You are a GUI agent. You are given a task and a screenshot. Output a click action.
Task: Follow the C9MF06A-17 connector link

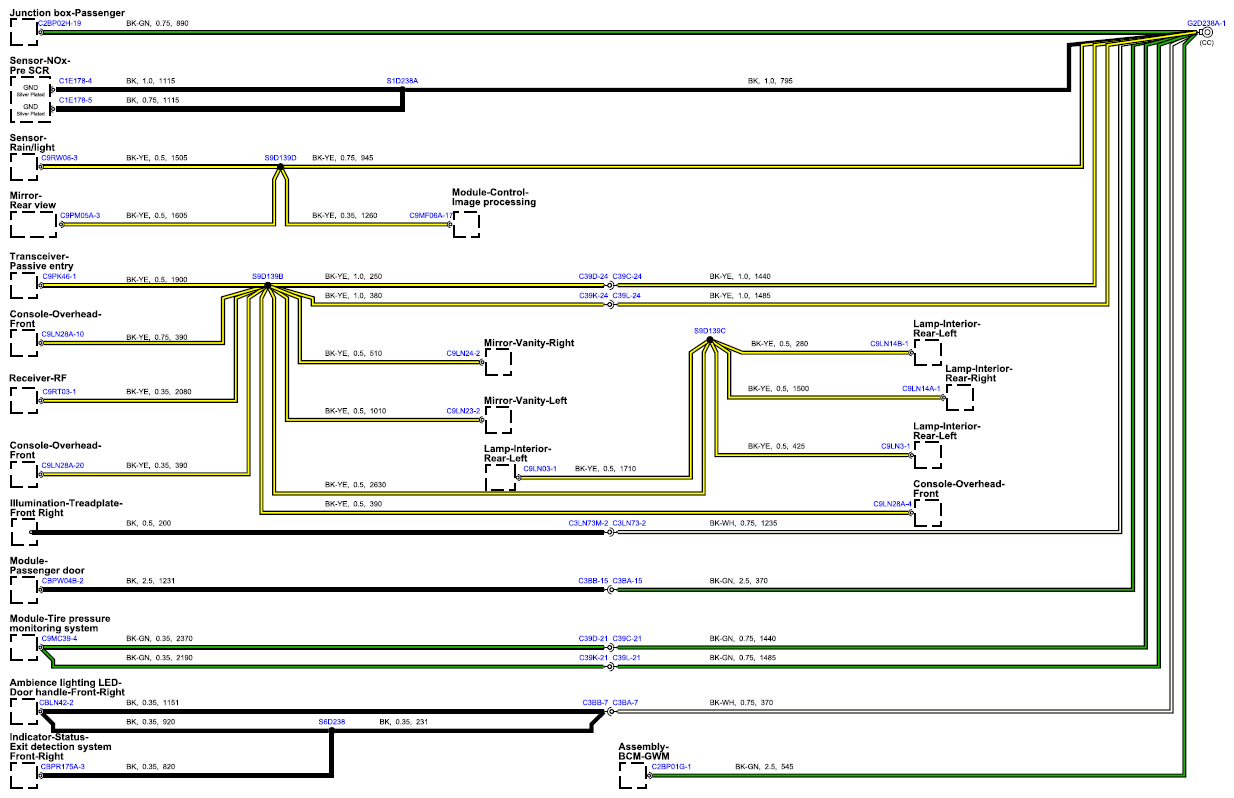click(431, 215)
